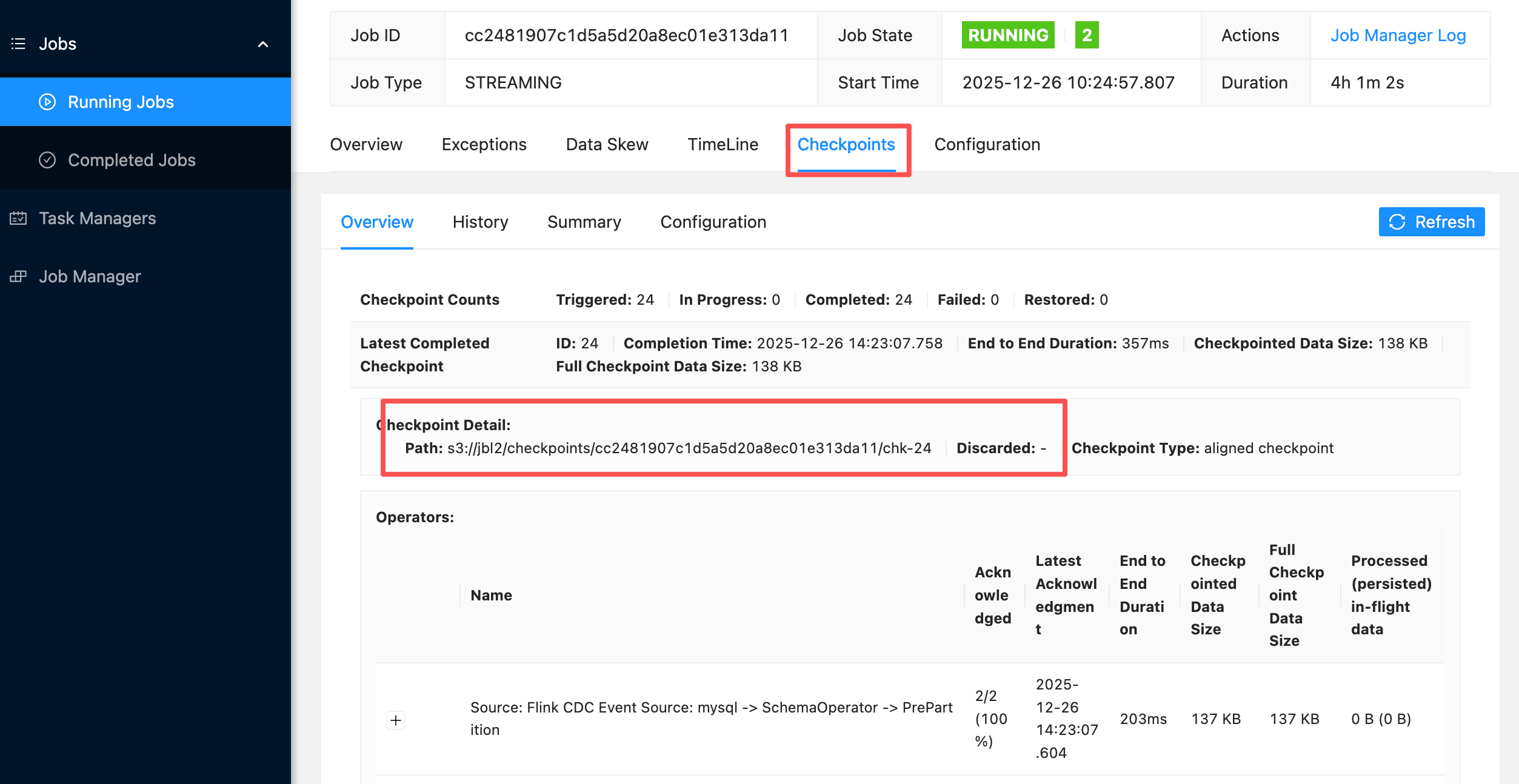Collapse the Jobs menu with chevron
Screen dimensions: 1519x784
click(x=263, y=44)
